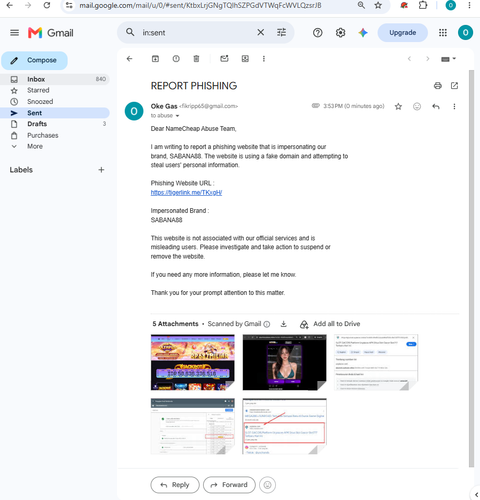Open Google account avatar in Gmail header

pyautogui.click(x=465, y=33)
